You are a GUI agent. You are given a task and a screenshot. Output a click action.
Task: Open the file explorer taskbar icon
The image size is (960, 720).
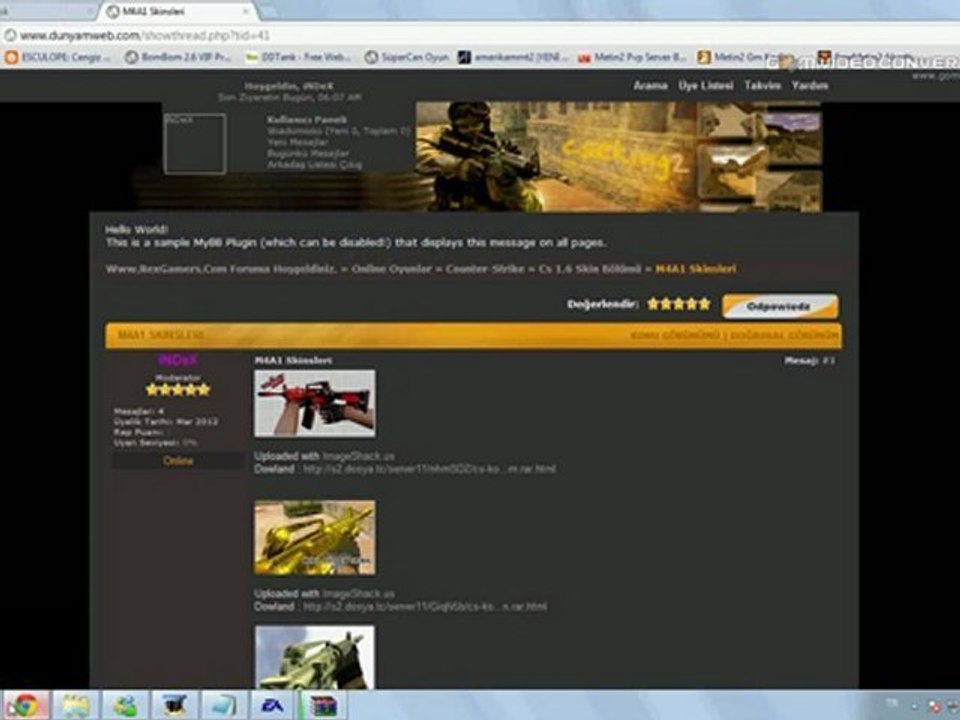coord(76,705)
